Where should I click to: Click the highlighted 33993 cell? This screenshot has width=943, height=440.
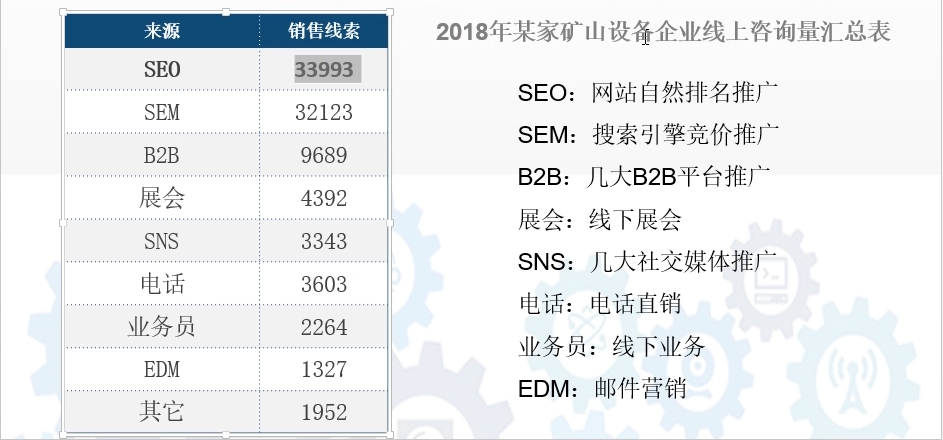(327, 69)
